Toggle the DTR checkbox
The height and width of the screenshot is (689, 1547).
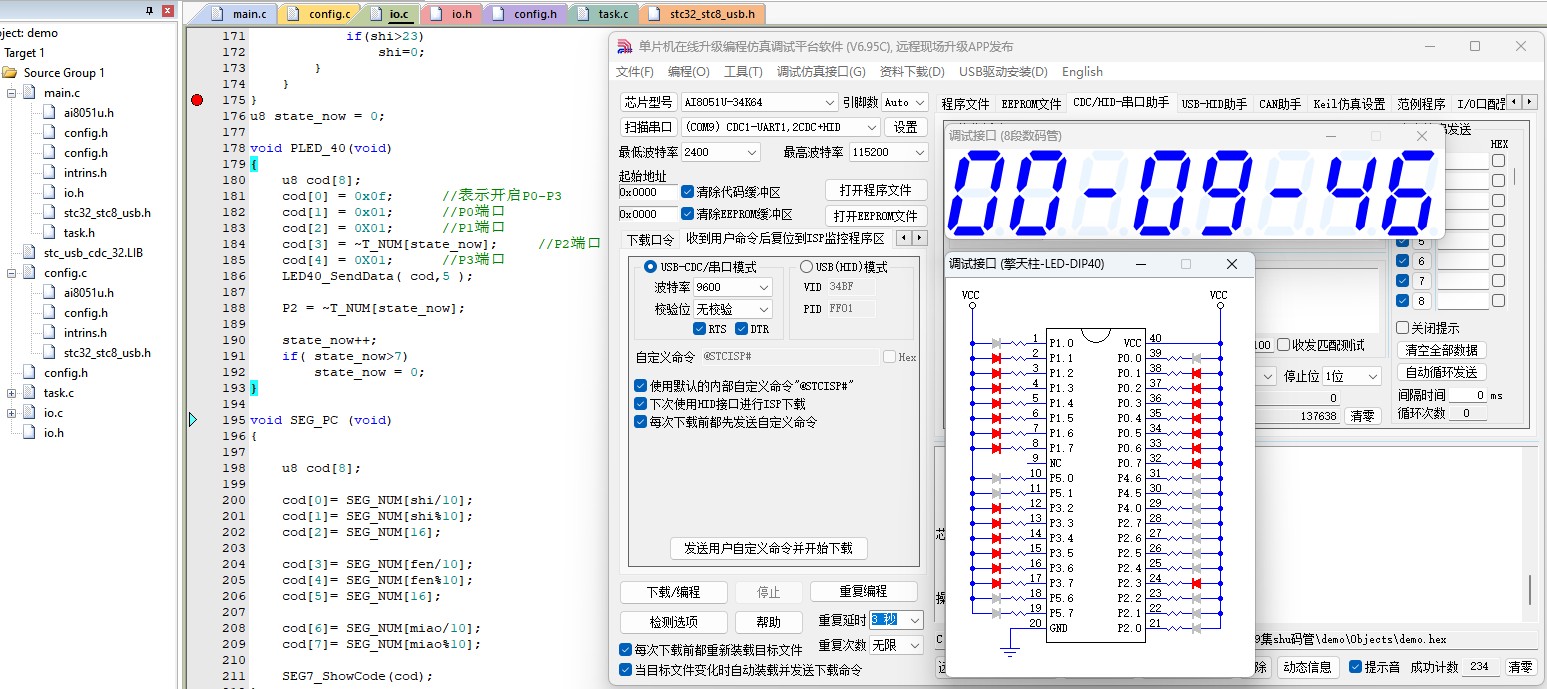point(742,329)
